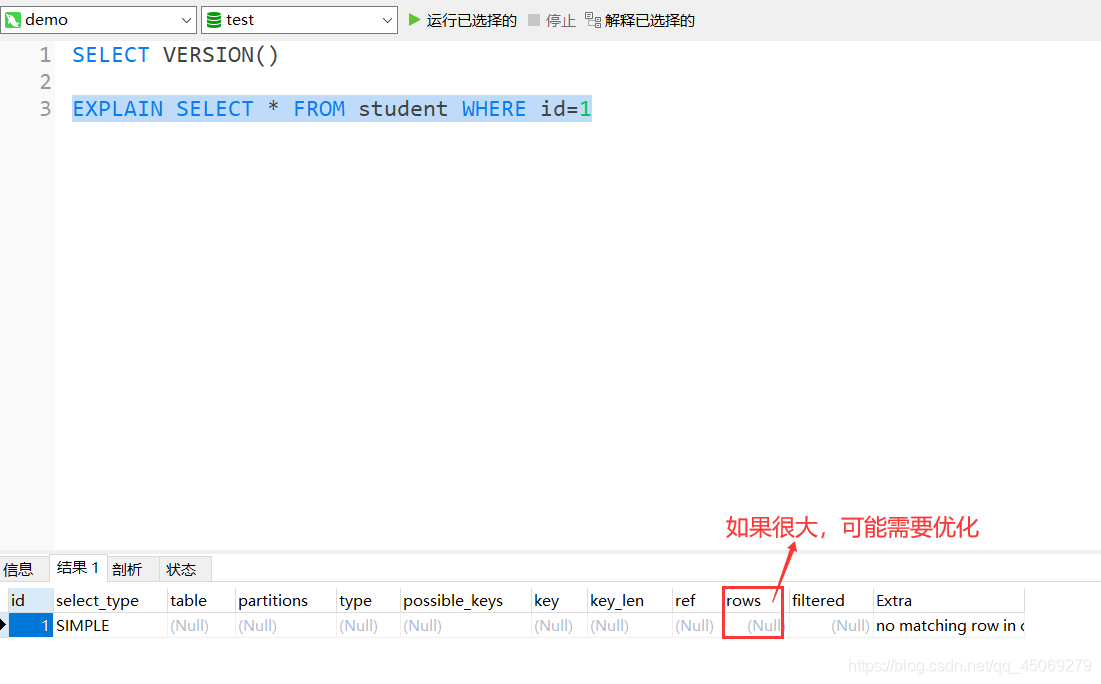The width and height of the screenshot is (1101, 684).
Task: Click the gray stop square icon
Action: (534, 20)
